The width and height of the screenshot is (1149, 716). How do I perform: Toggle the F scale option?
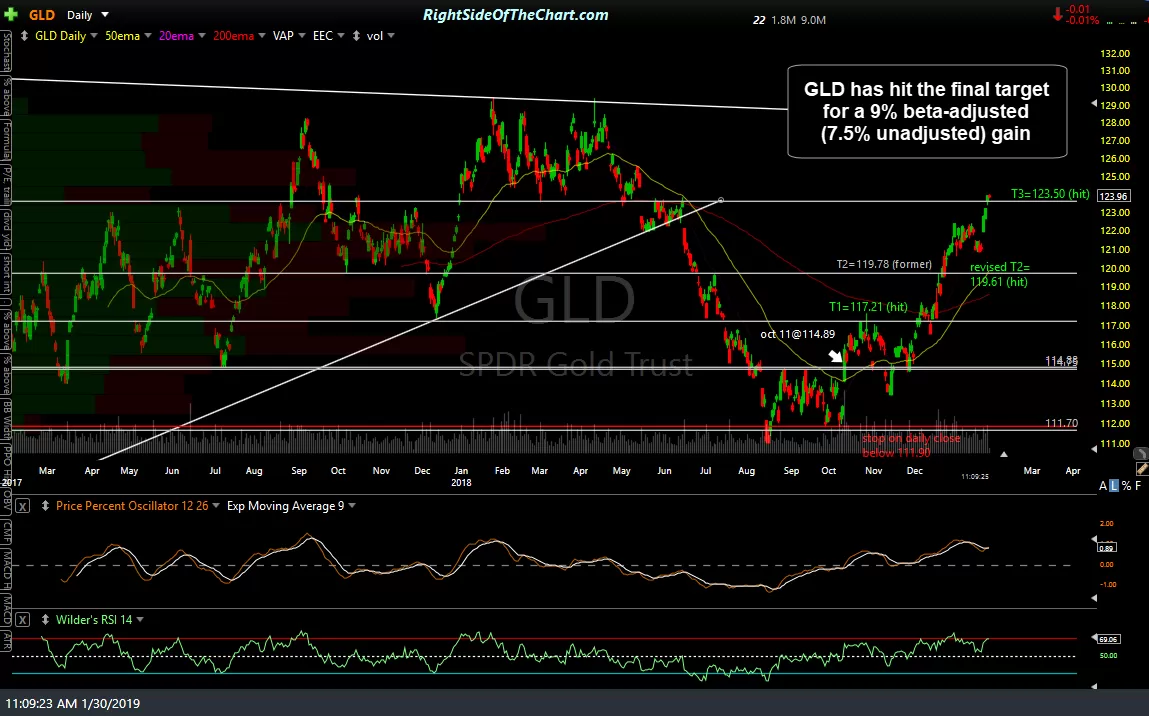click(1138, 486)
